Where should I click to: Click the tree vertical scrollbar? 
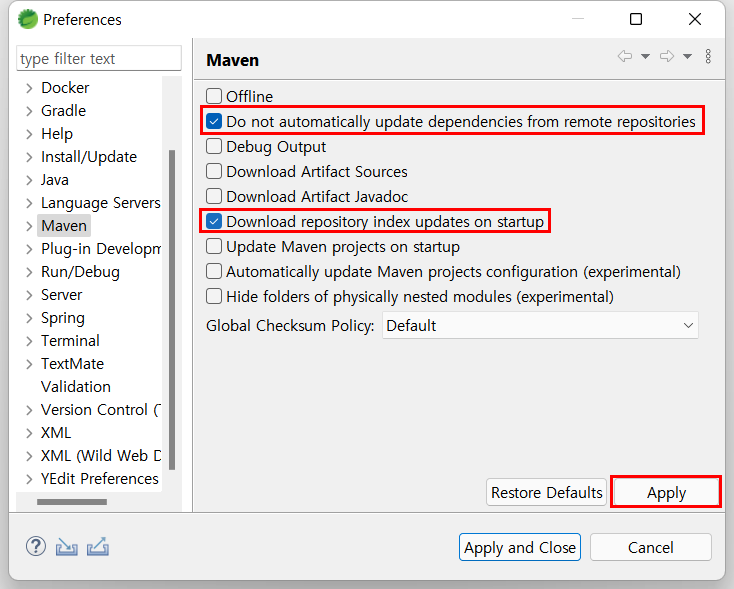(172, 309)
